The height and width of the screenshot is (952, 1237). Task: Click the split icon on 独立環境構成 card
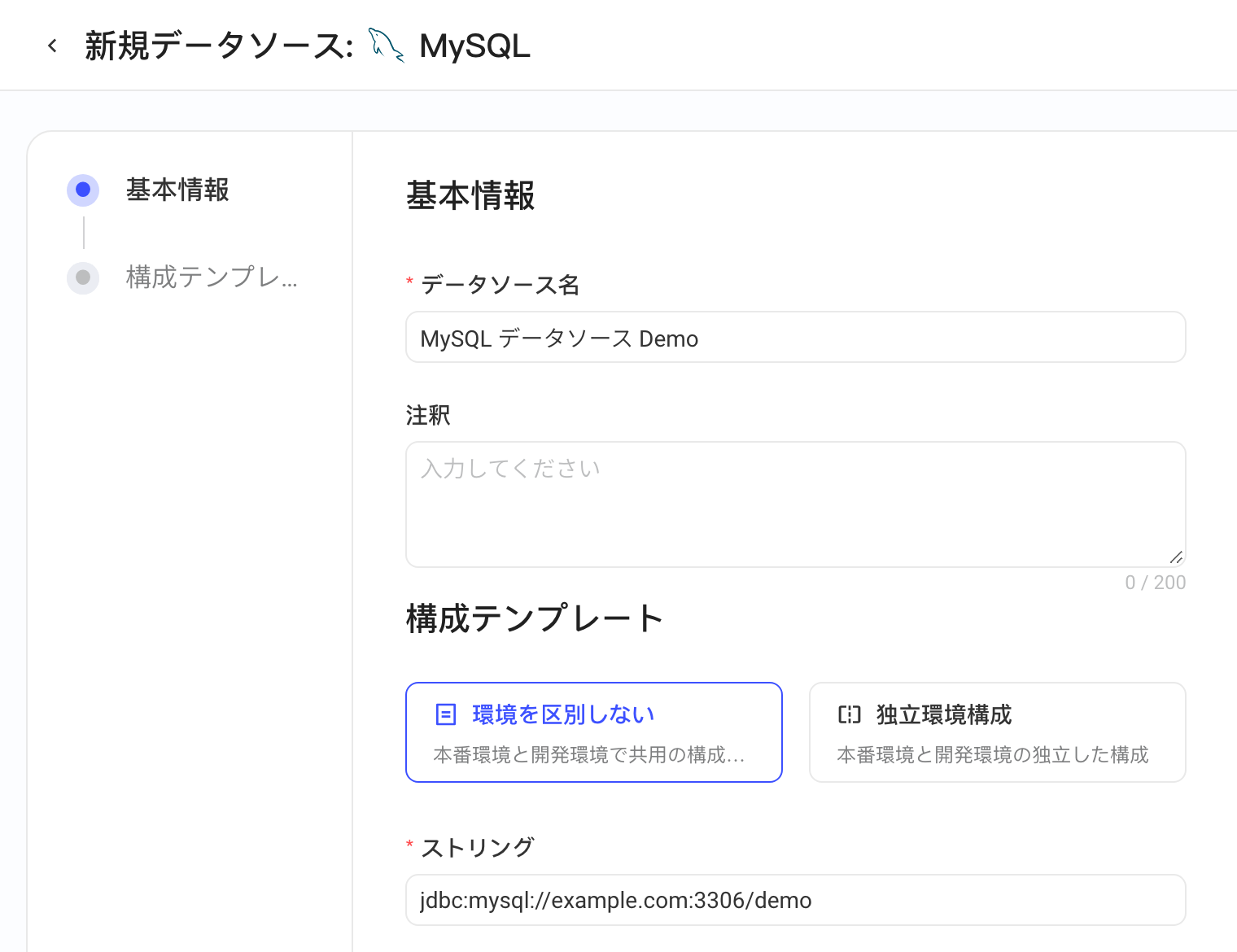point(850,714)
